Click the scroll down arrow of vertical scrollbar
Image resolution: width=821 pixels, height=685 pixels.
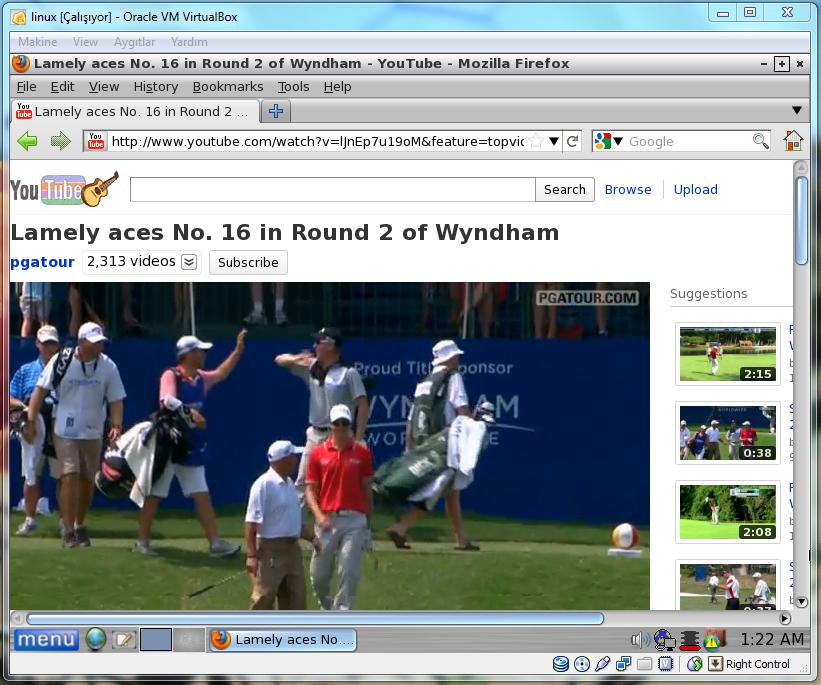tap(801, 602)
